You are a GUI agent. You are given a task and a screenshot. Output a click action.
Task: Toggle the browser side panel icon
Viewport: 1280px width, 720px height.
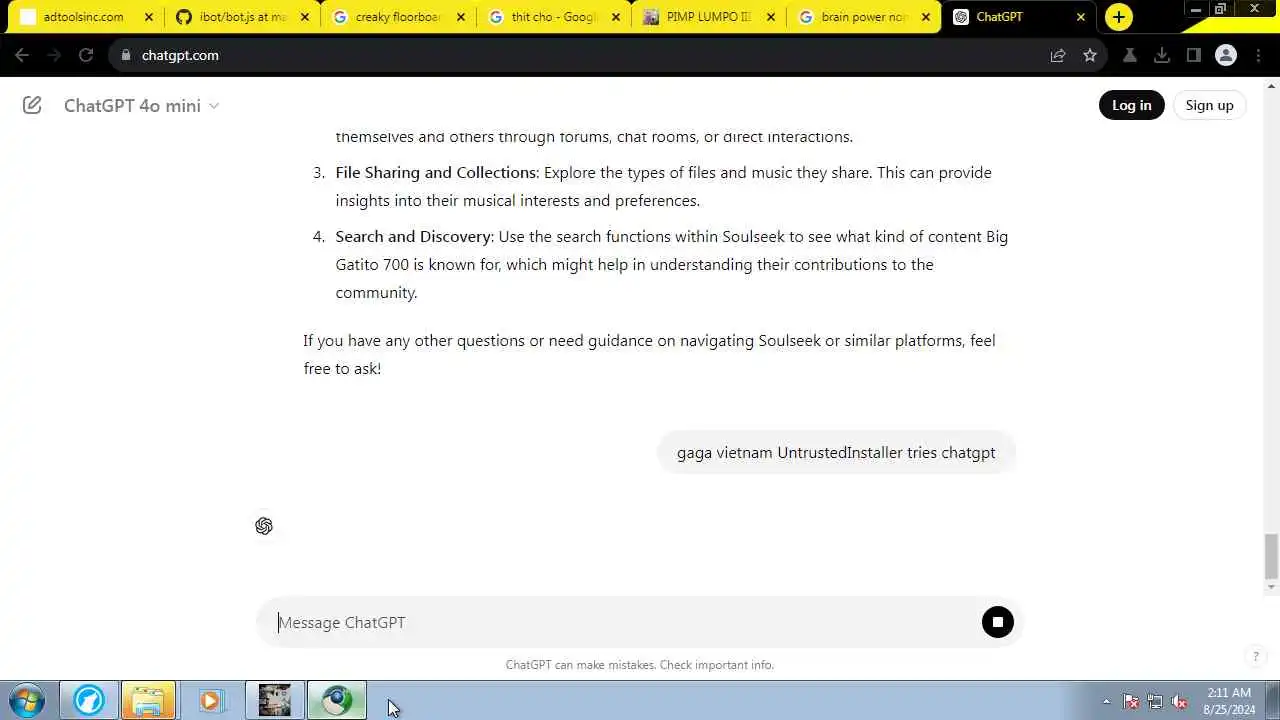point(1193,55)
